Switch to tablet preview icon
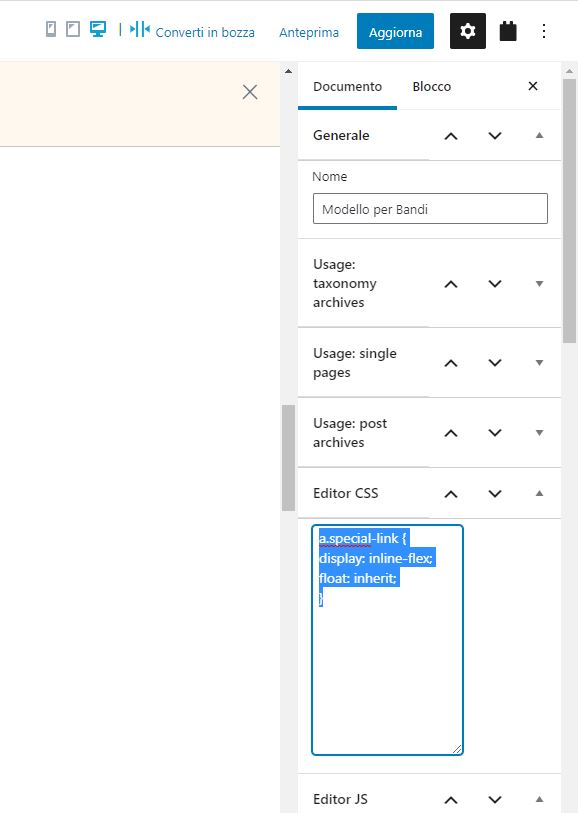Viewport: 578px width, 813px height. pyautogui.click(x=73, y=29)
